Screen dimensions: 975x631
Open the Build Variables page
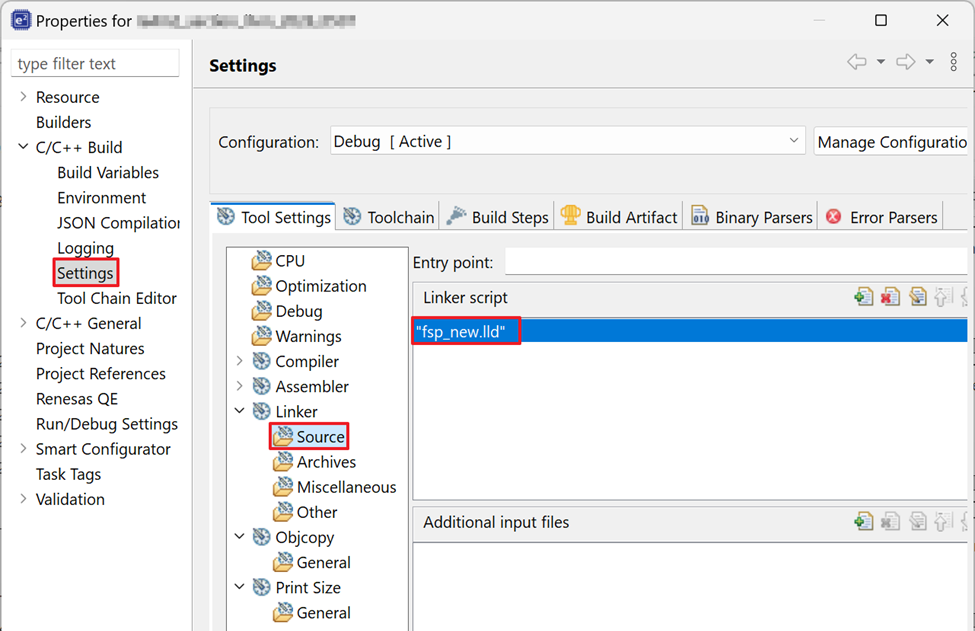point(108,172)
